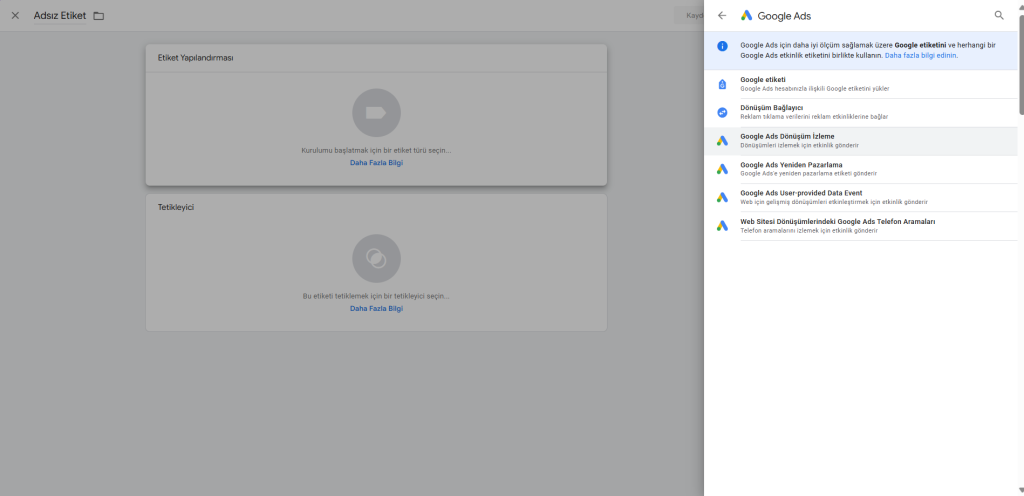Image resolution: width=1024 pixels, height=496 pixels.
Task: Click the Google Ads Dönüşüm İzleme icon
Action: coord(722,141)
